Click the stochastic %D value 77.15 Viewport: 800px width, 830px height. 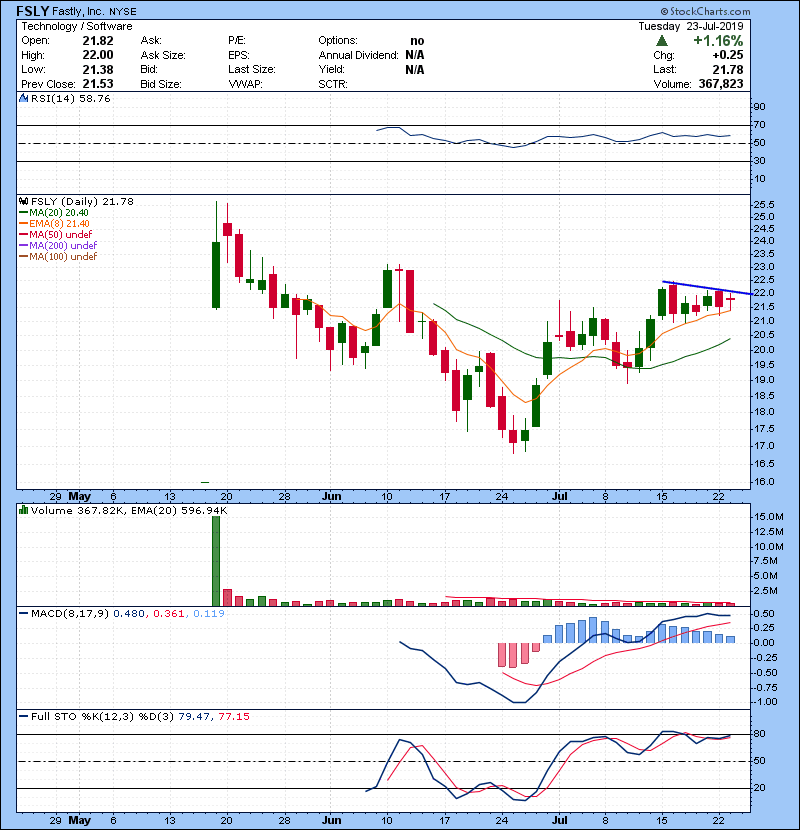pos(234,716)
